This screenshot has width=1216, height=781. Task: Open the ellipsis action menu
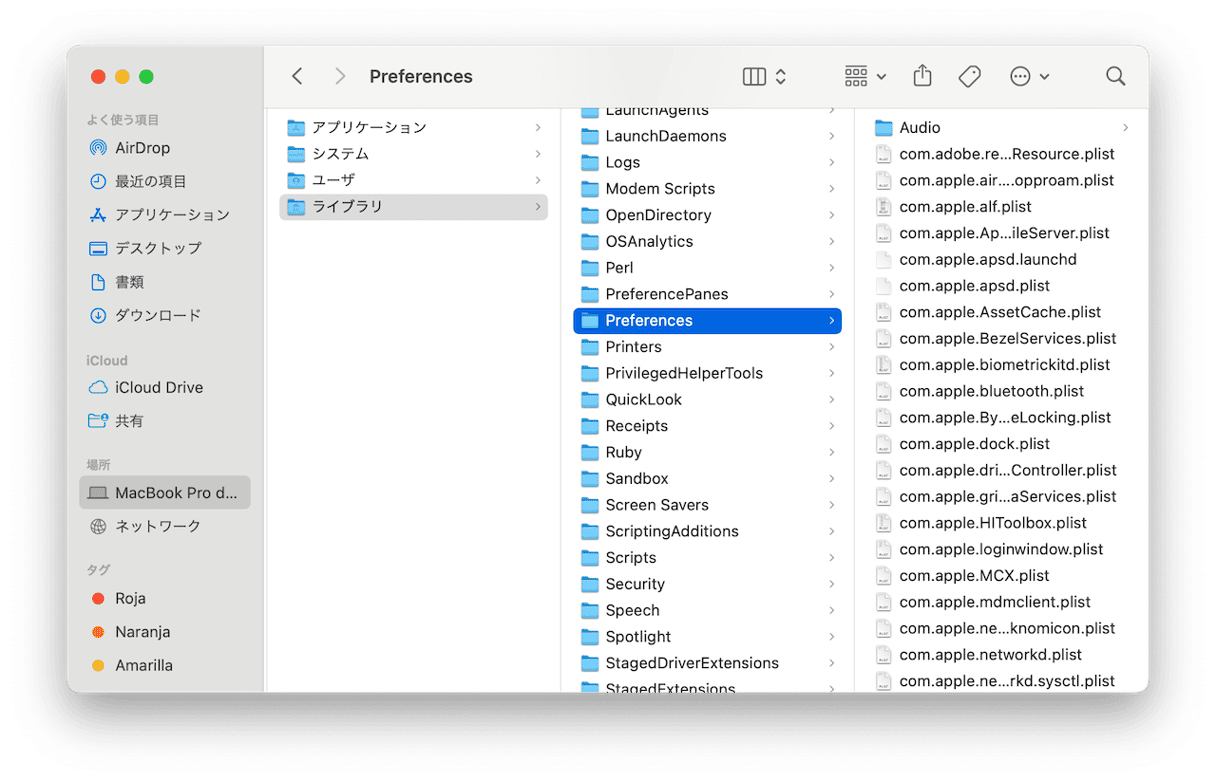(1029, 77)
